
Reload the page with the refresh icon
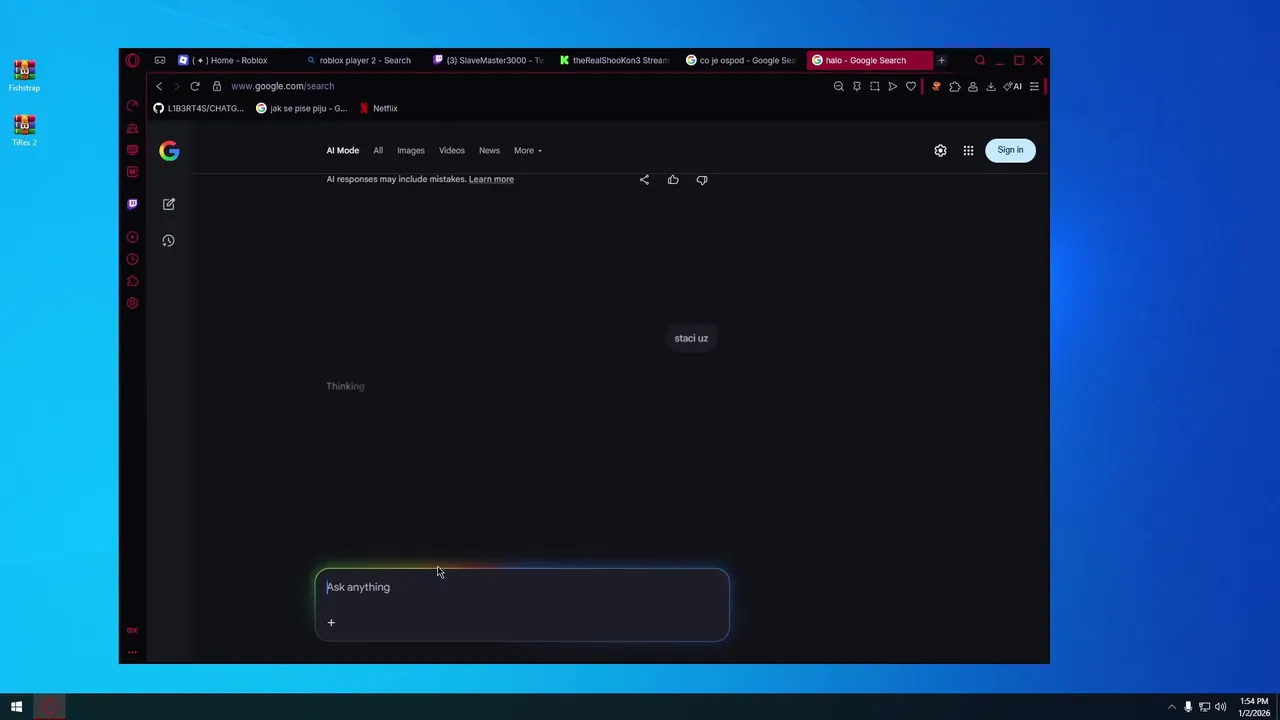195,86
